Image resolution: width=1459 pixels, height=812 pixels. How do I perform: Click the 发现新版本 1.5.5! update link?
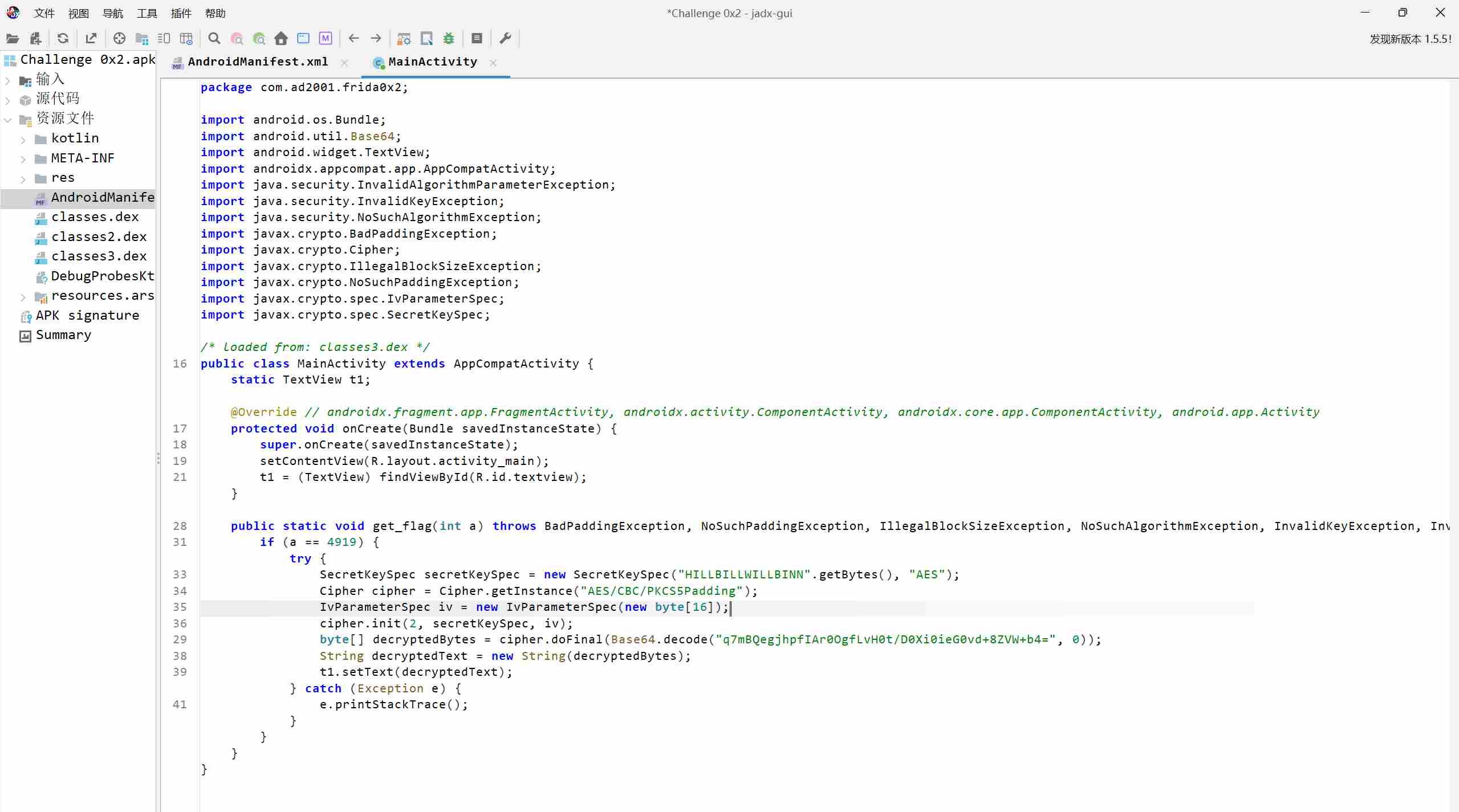tap(1411, 39)
